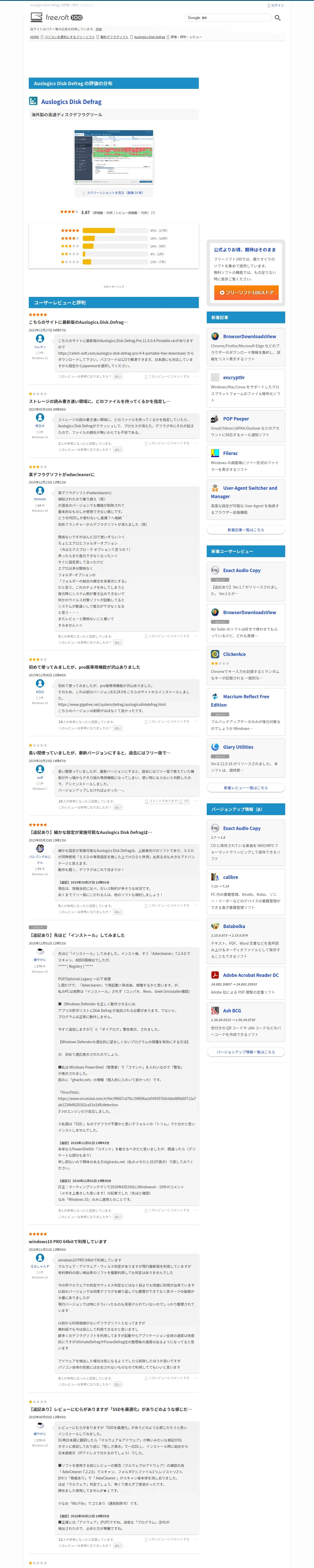Click the Auslogics Disk Defrag screenshot thumbnail
The image size is (314, 1568).
pos(114,157)
